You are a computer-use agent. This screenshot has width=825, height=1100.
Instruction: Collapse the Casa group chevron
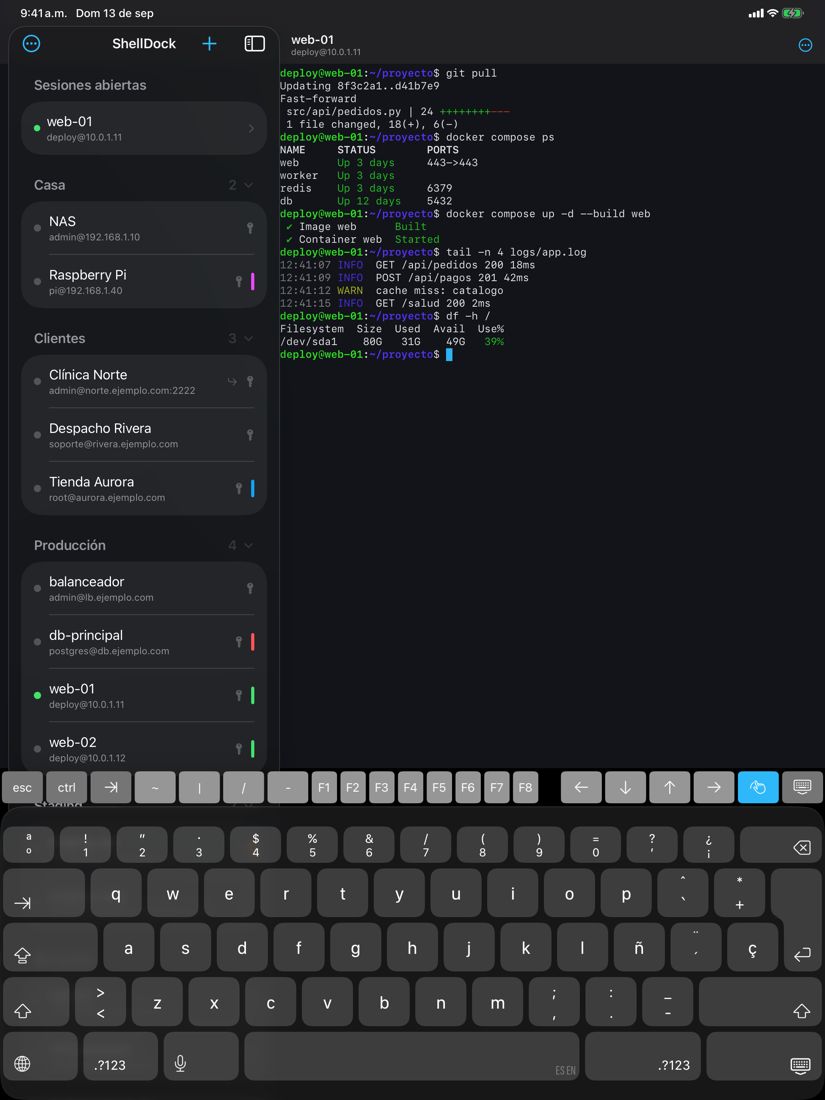(248, 185)
